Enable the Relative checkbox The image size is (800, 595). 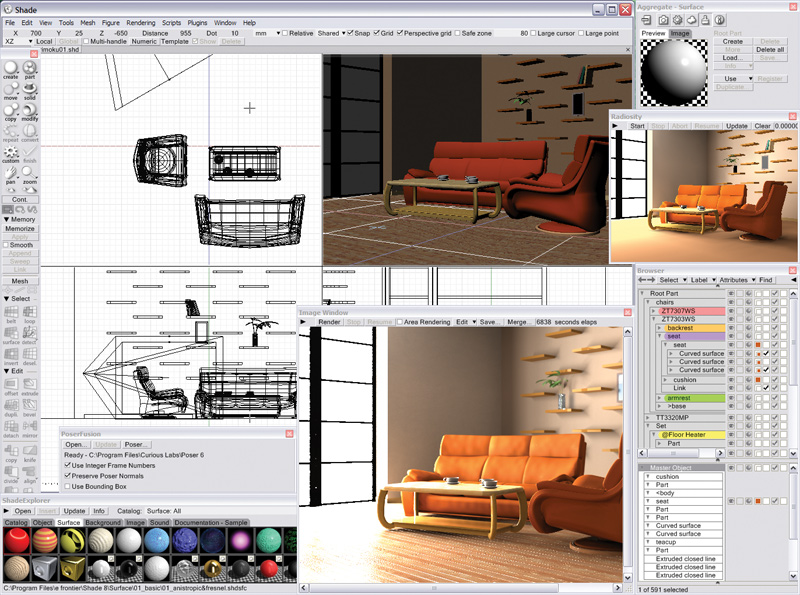[285, 33]
